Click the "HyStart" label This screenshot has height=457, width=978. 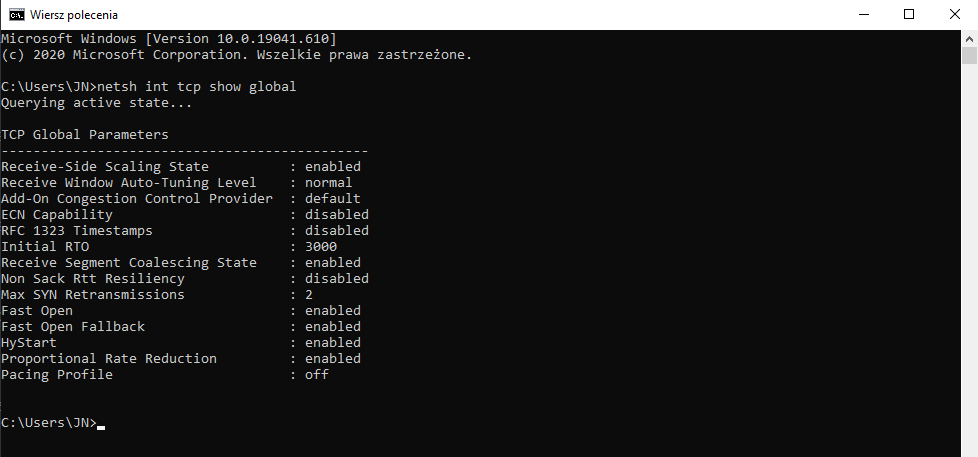[29, 343]
